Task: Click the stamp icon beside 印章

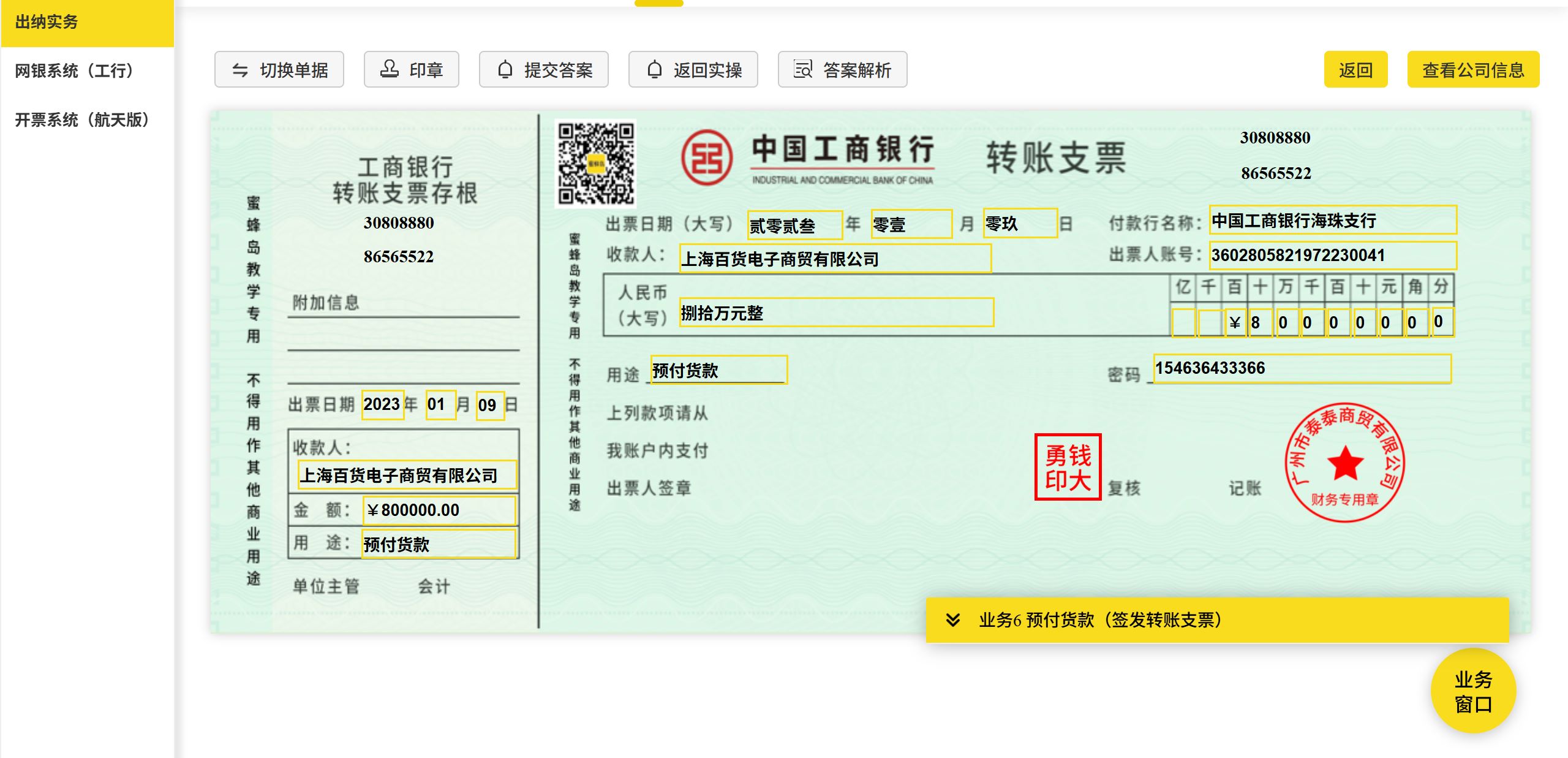Action: click(390, 69)
